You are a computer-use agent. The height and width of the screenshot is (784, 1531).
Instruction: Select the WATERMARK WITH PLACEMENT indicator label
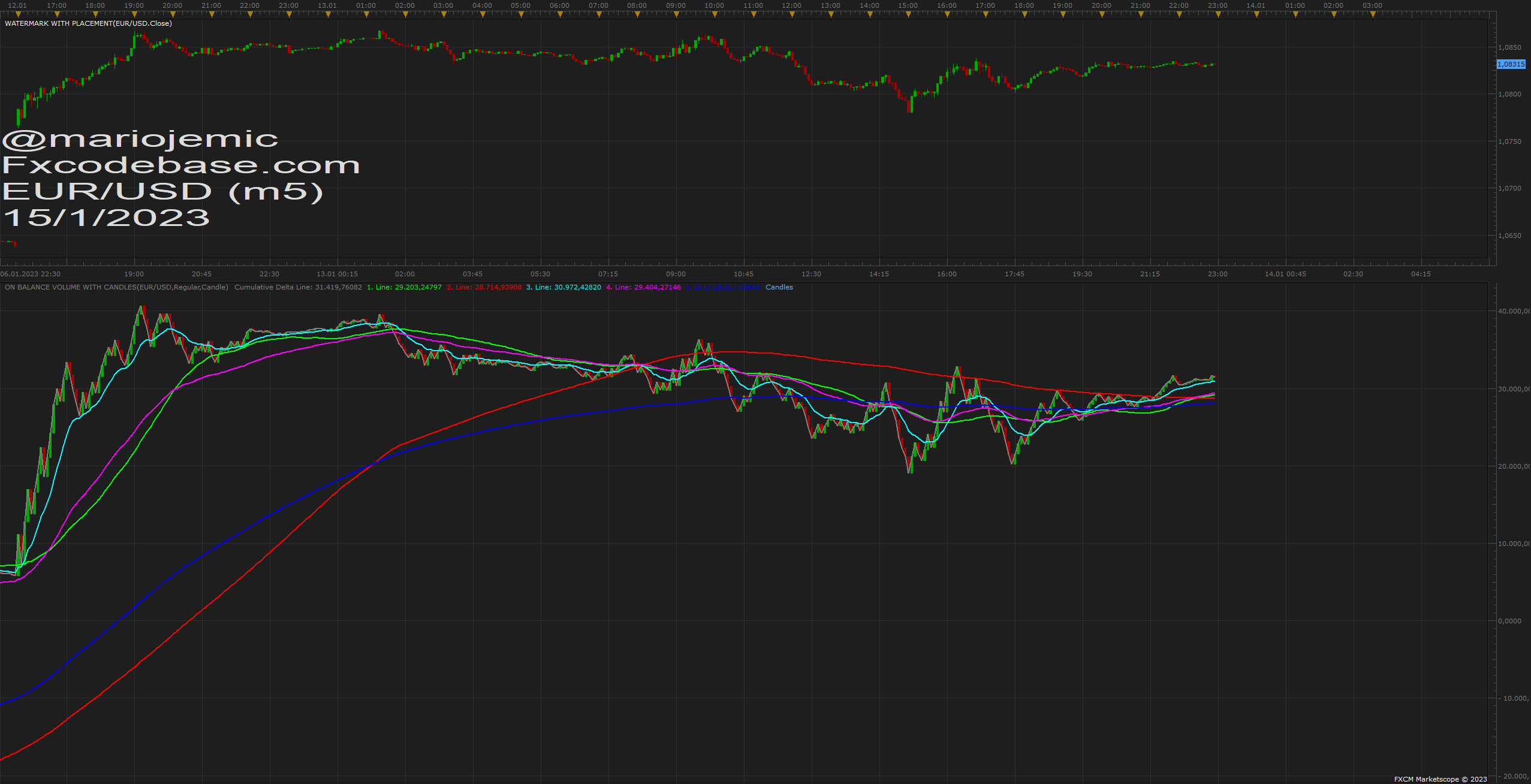88,23
